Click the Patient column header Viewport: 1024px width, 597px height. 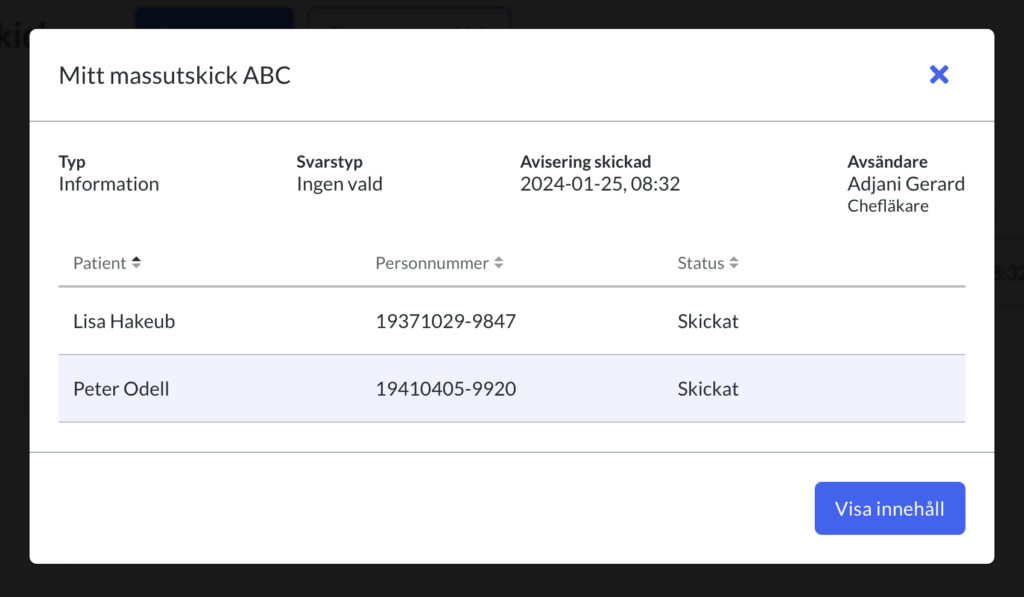(99, 263)
